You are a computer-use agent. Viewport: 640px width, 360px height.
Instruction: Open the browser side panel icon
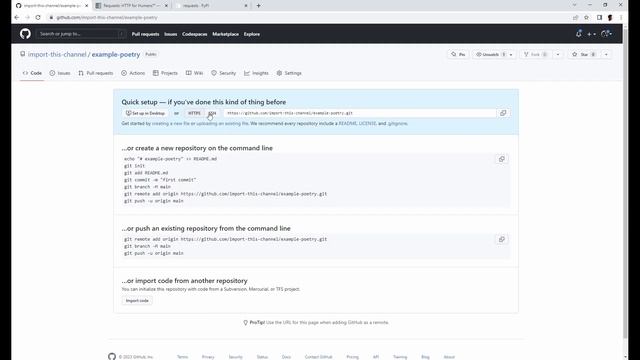(599, 18)
